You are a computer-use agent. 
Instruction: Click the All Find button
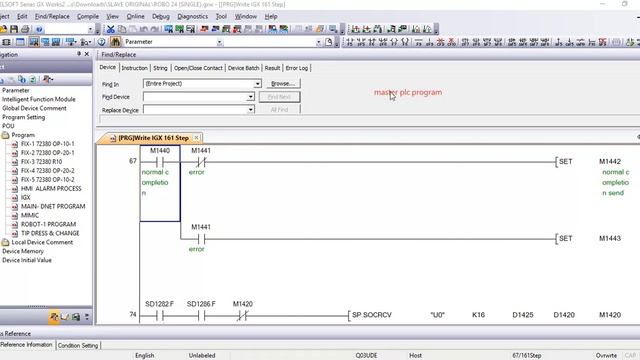[x=280, y=109]
